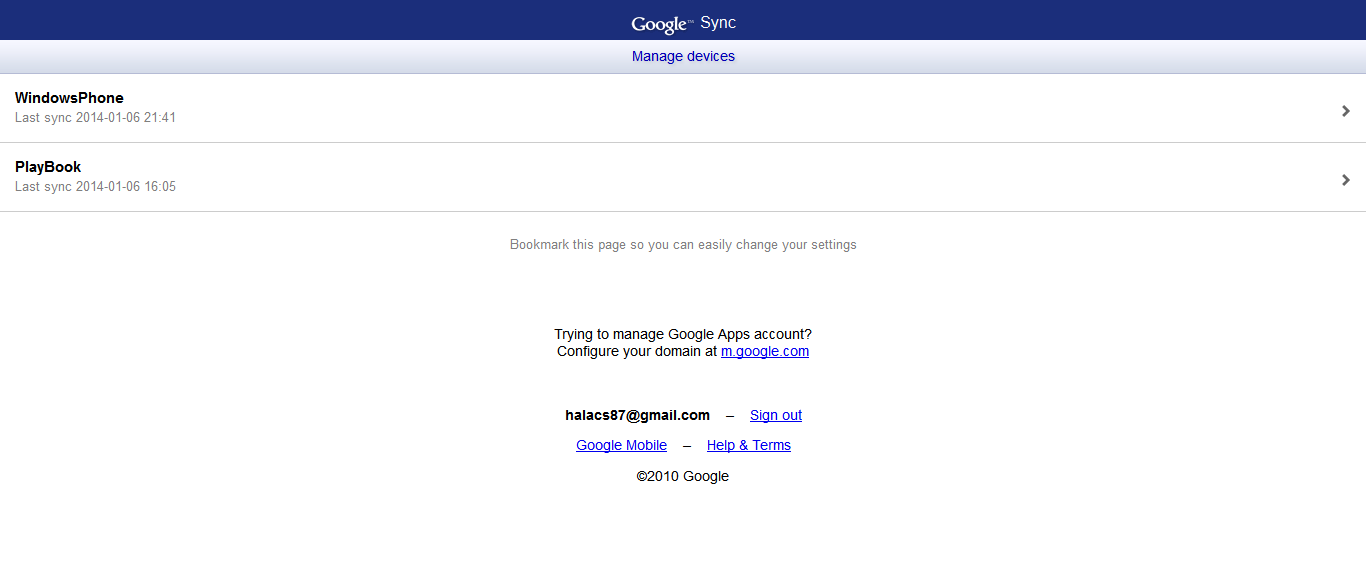Viewport: 1366px width, 586px height.
Task: Select the WindowsPhone device name
Action: click(69, 98)
